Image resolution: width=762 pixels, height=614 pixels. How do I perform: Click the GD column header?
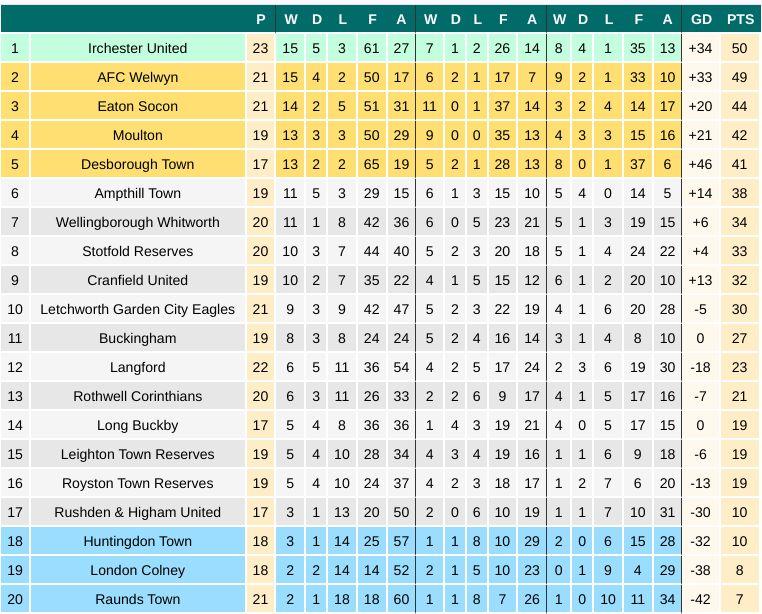(701, 19)
